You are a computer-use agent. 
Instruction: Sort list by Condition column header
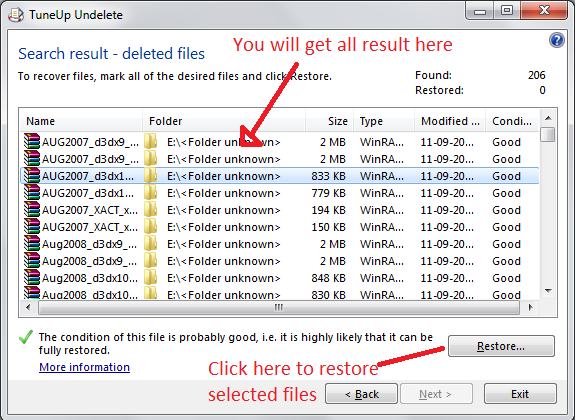(x=512, y=121)
